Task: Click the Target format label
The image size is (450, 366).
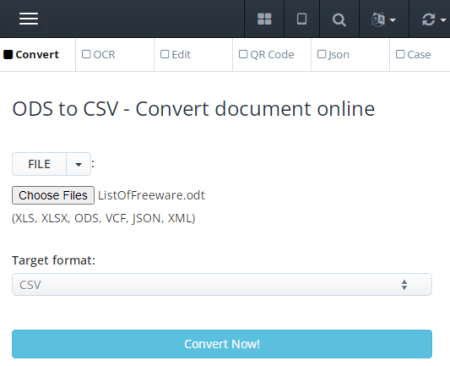Action: (x=54, y=260)
